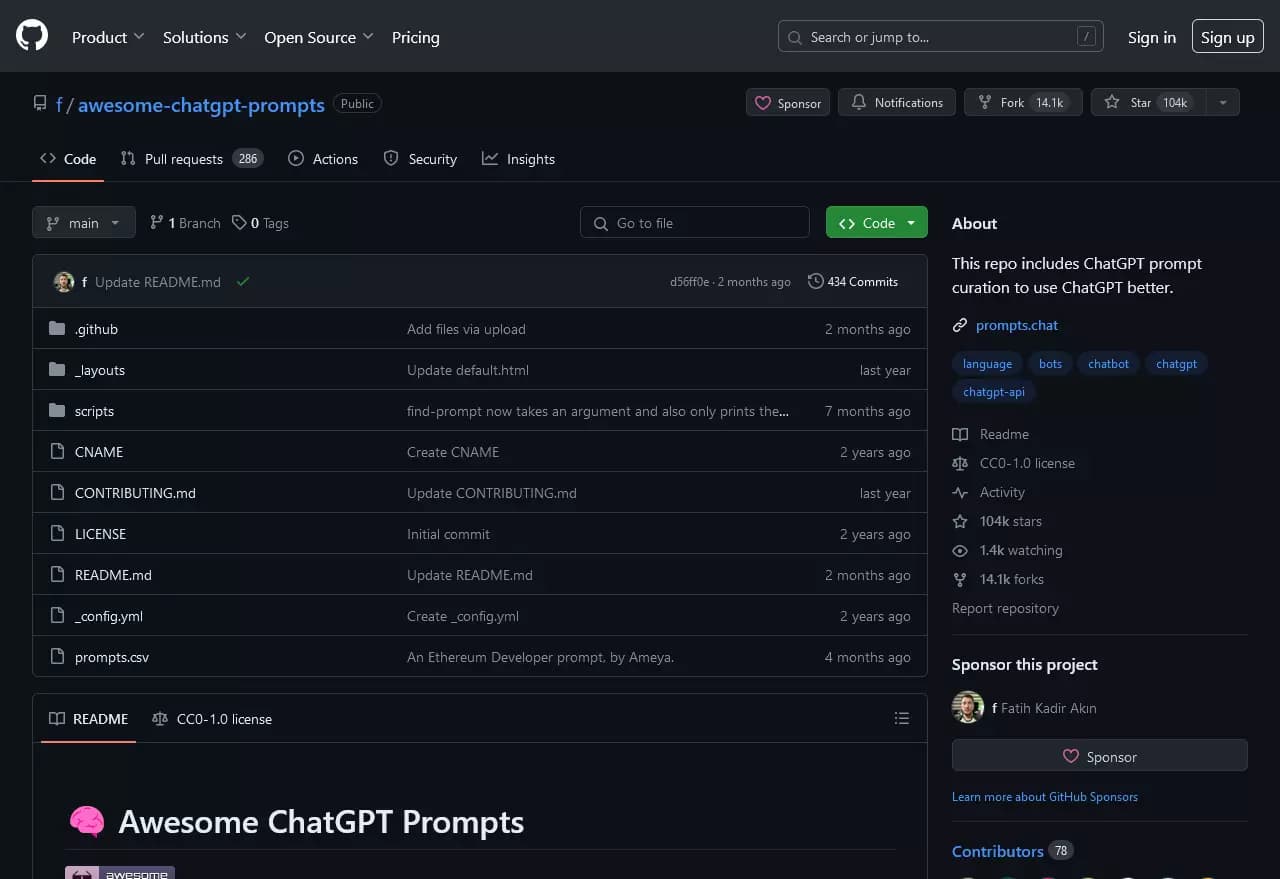The height and width of the screenshot is (879, 1280).
Task: Open the _config.yml file
Action: coord(109,616)
